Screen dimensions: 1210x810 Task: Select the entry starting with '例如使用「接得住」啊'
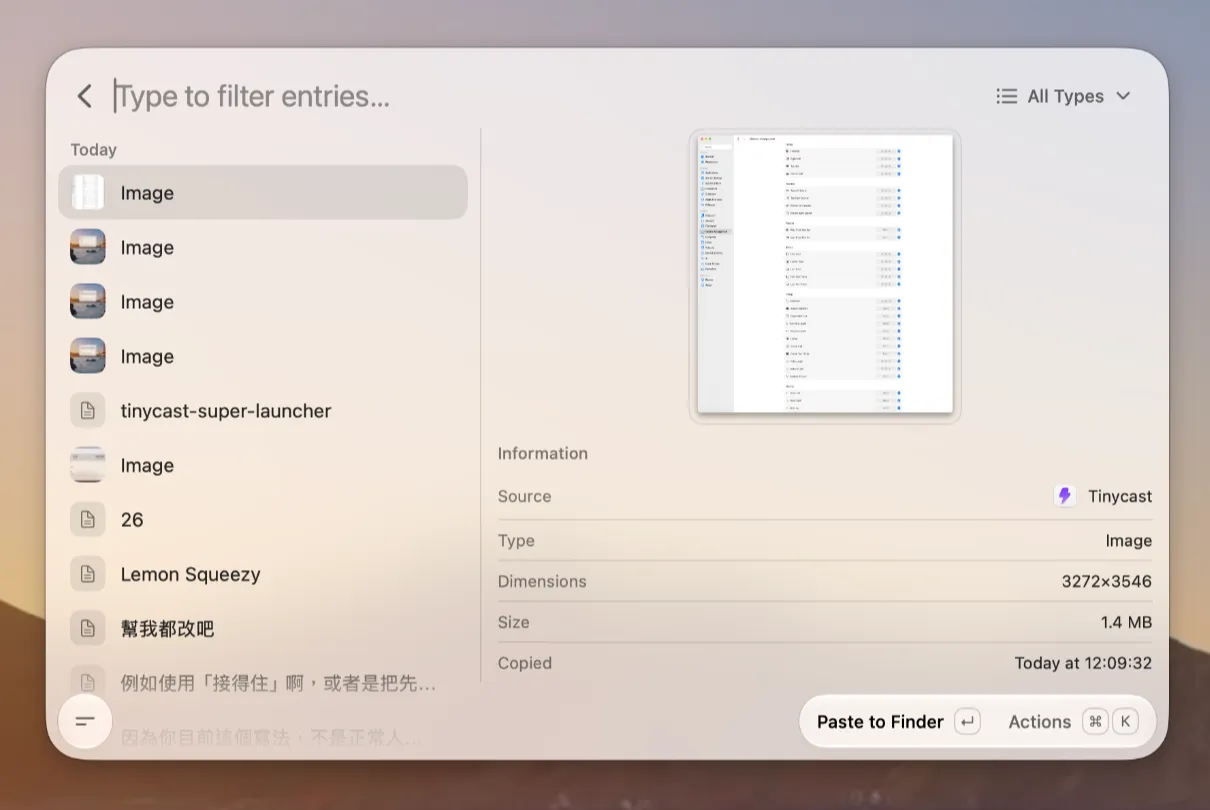click(x=263, y=683)
